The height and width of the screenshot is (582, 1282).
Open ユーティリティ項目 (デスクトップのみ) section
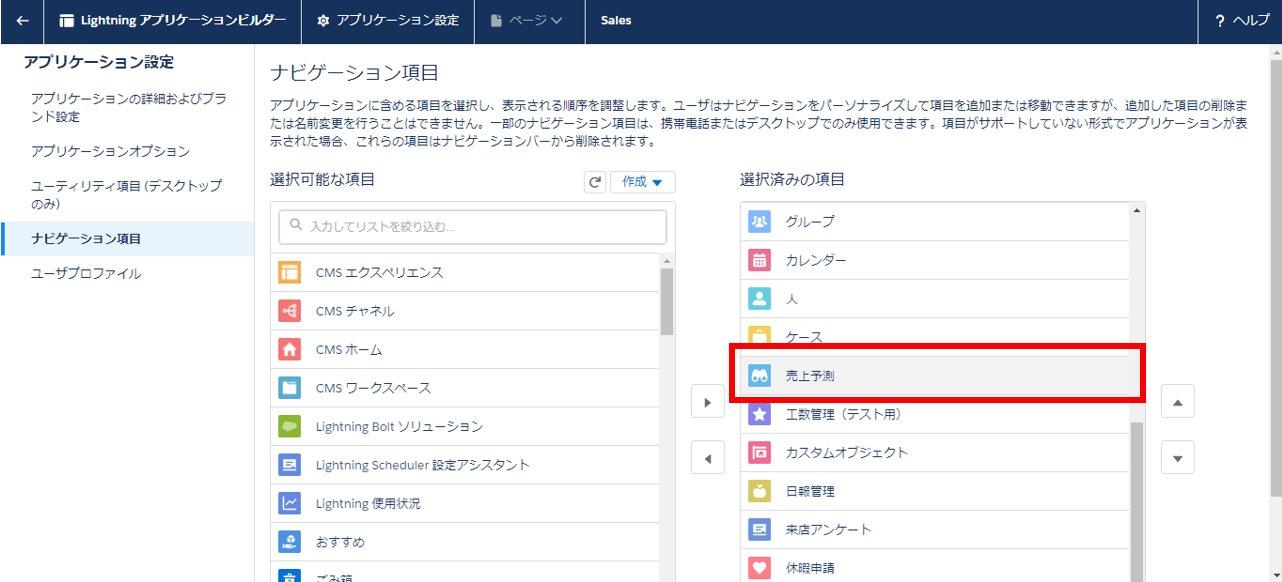tap(128, 195)
